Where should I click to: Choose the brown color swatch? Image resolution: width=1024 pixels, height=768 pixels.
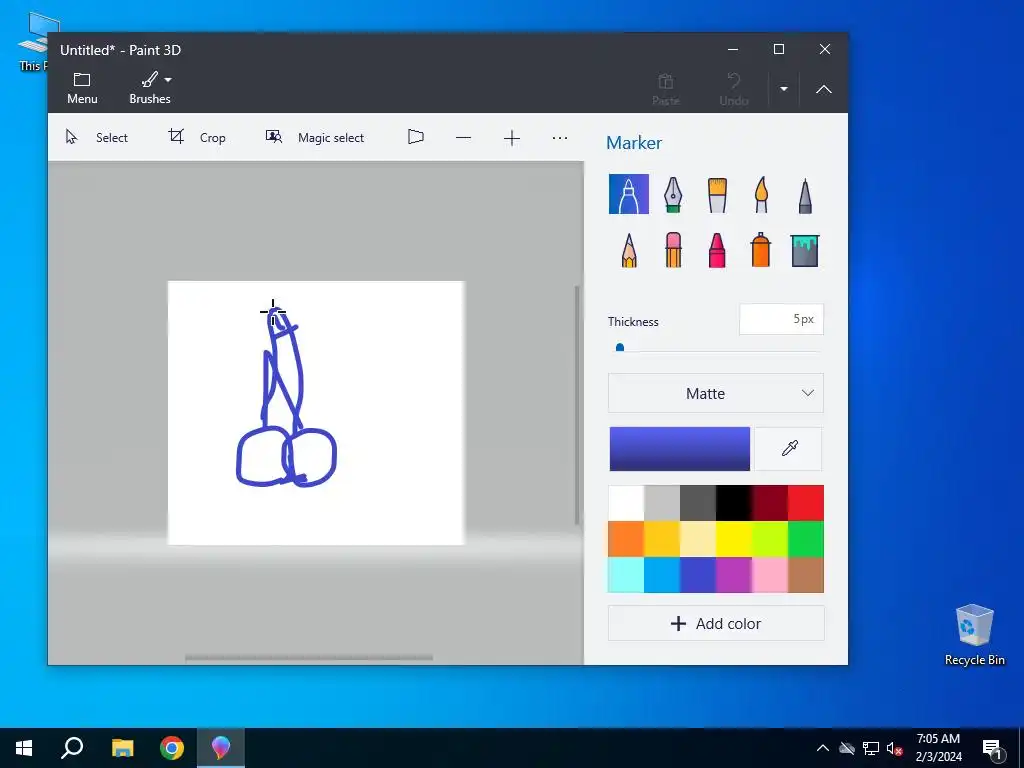click(x=805, y=575)
